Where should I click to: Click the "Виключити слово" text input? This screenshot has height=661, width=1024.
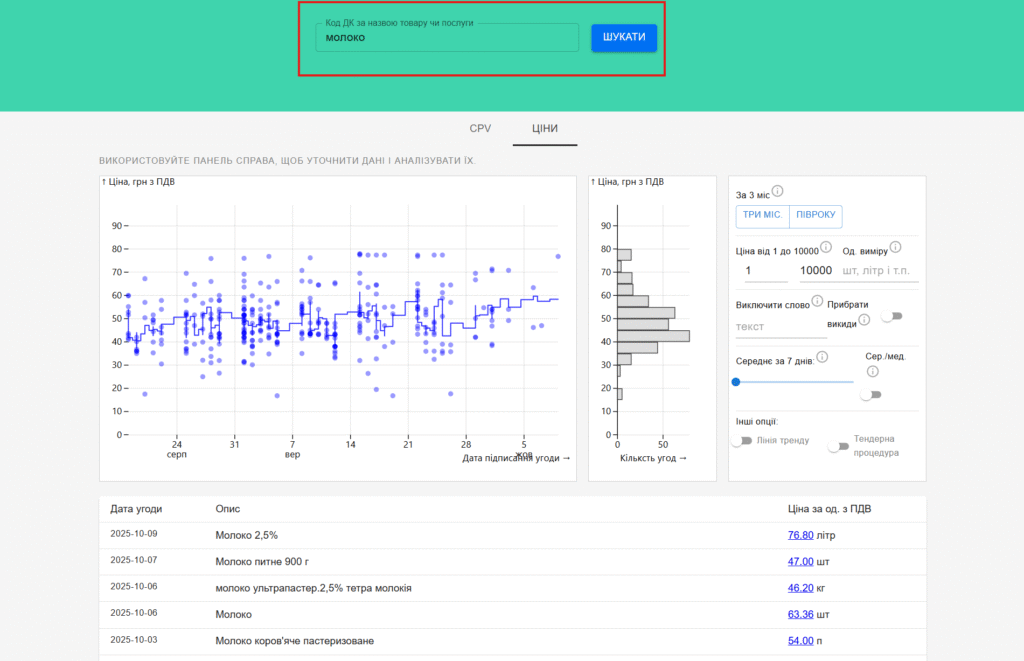(x=780, y=327)
